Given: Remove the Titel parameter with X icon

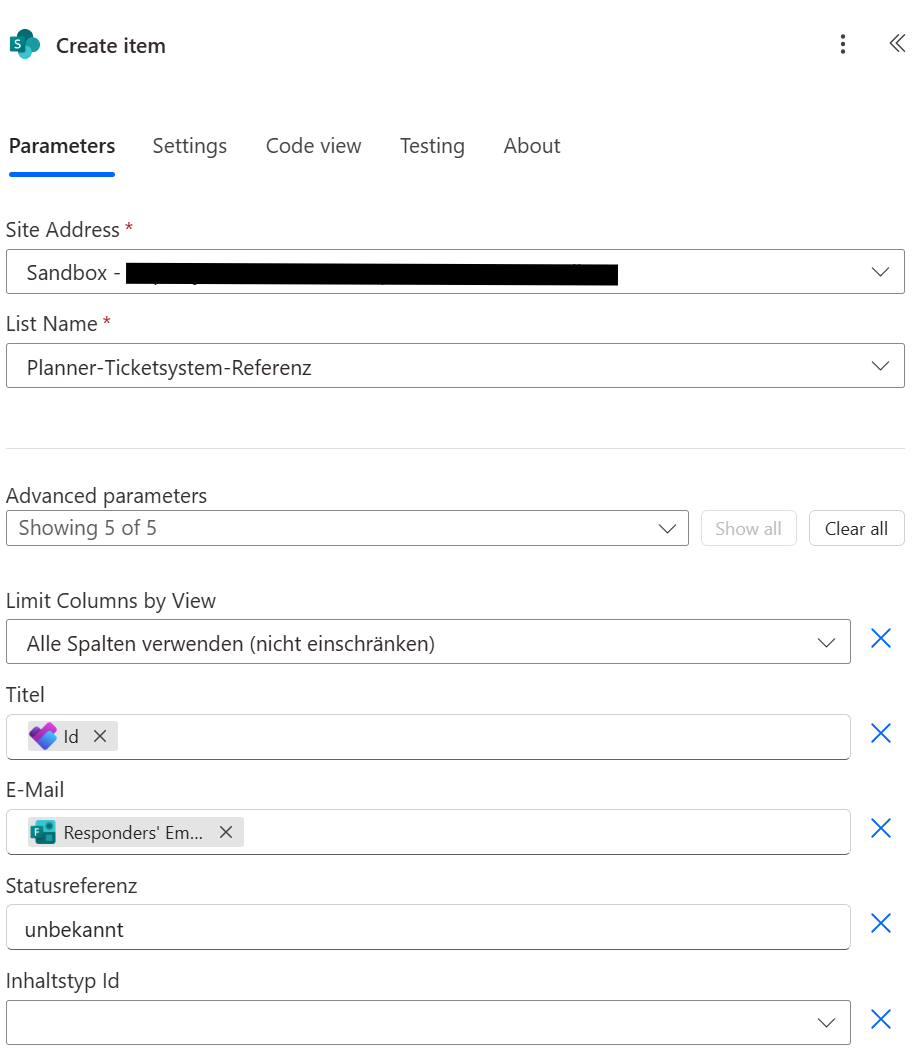Looking at the screenshot, I should [880, 734].
